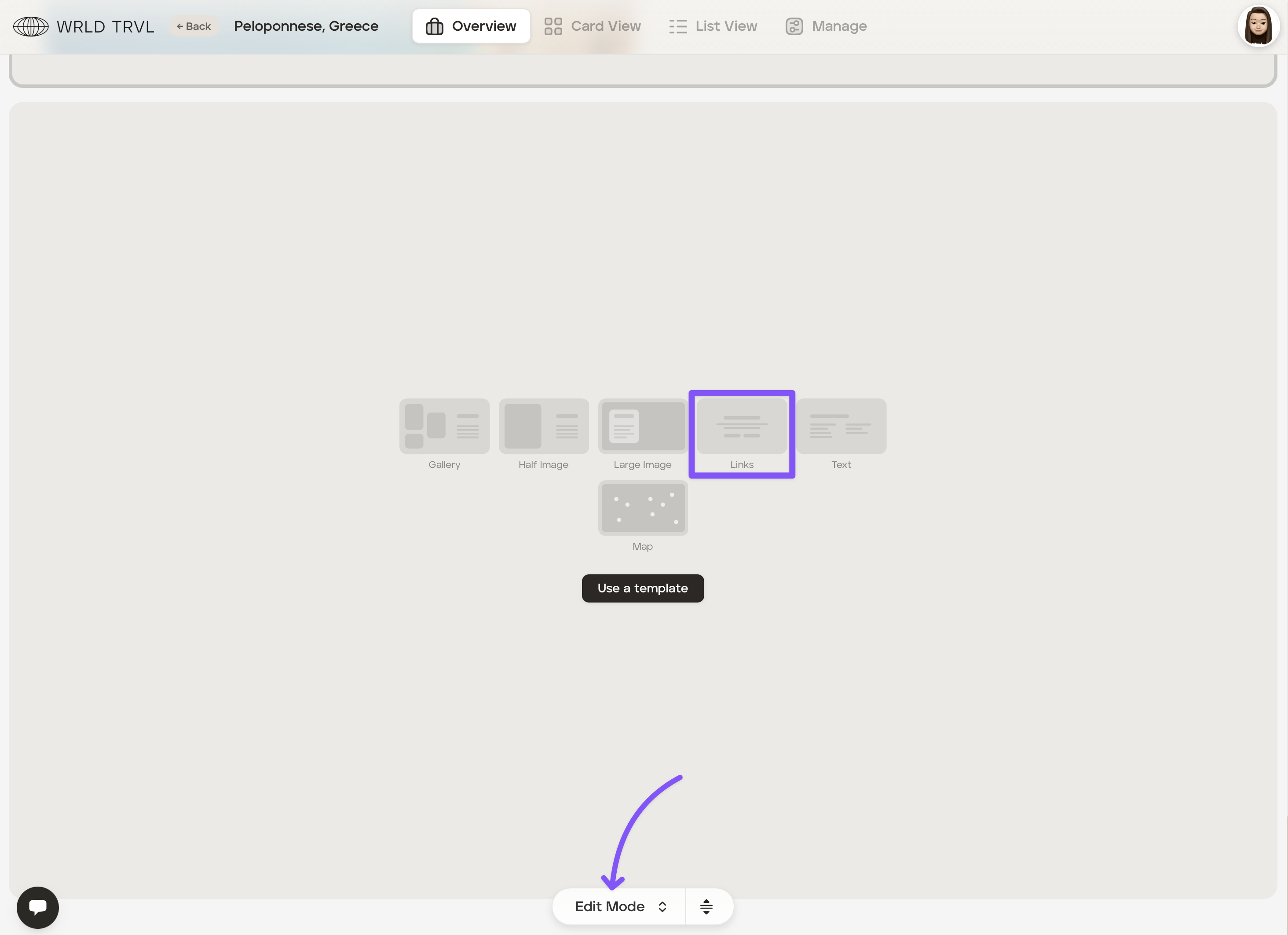Select the Gallery block layout icon

click(x=444, y=426)
